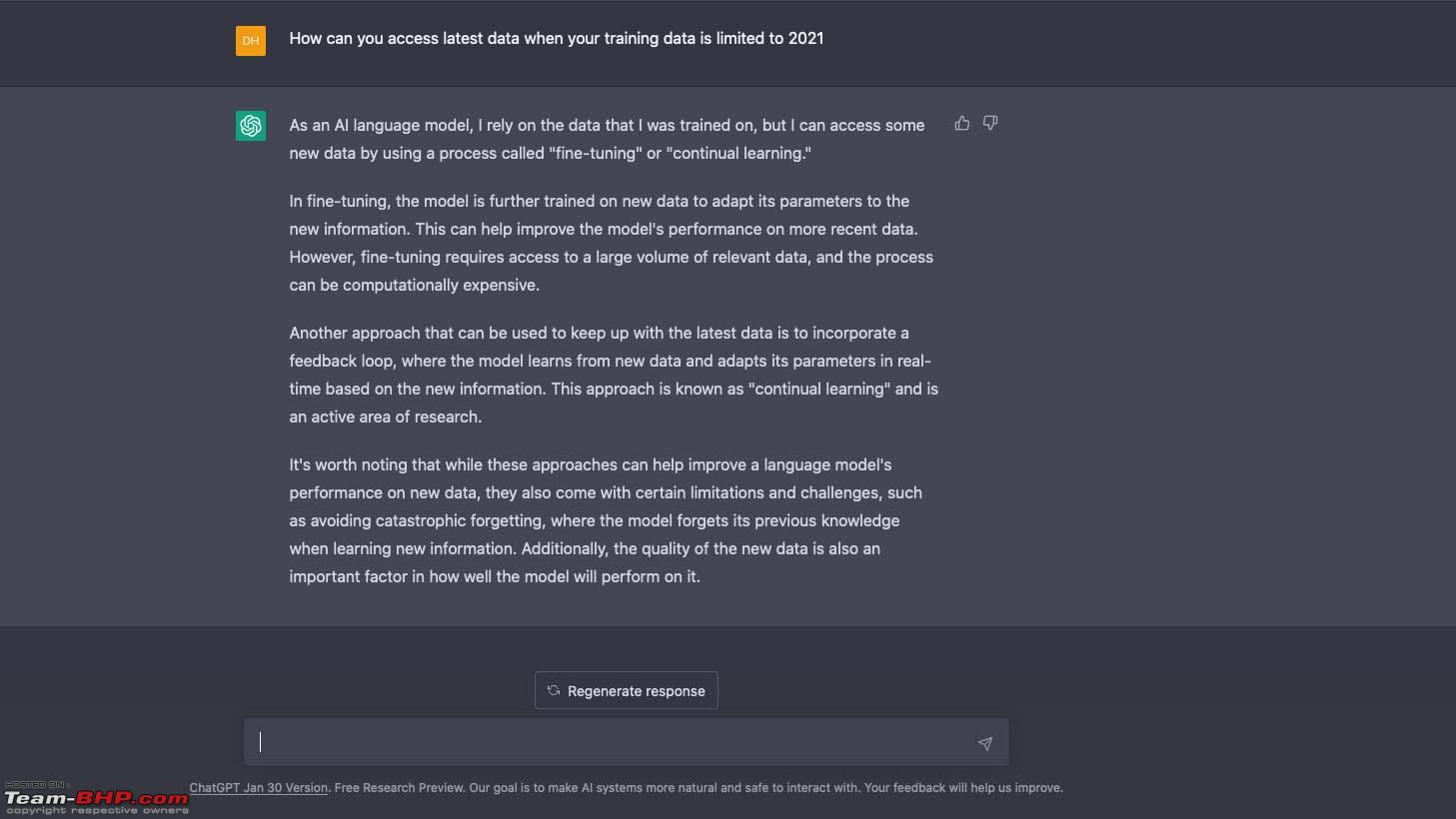Give the response a thumbs up
1456x819 pixels.
[961, 123]
